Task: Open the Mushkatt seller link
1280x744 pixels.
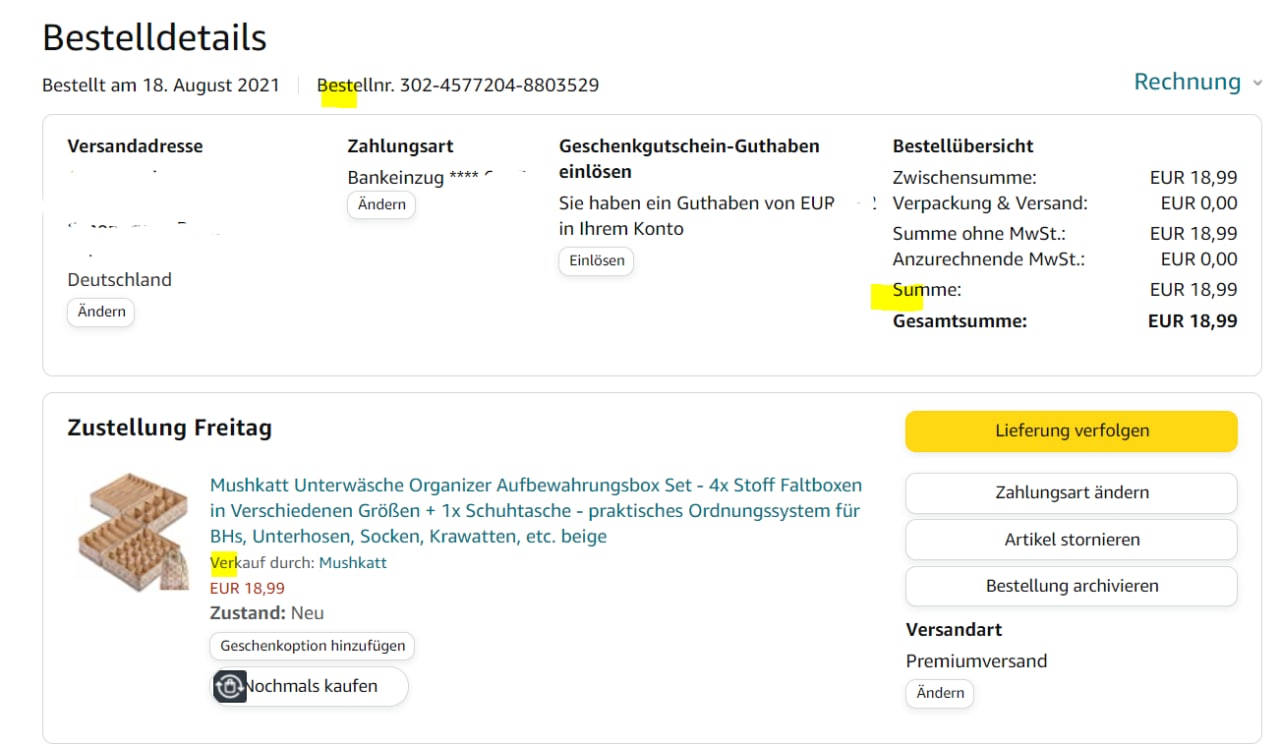Action: 352,563
